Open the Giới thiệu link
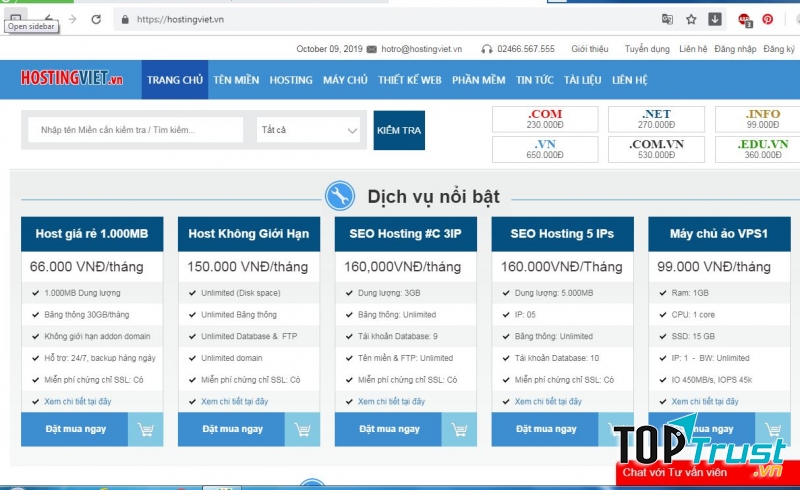The width and height of the screenshot is (800, 490). (x=590, y=49)
